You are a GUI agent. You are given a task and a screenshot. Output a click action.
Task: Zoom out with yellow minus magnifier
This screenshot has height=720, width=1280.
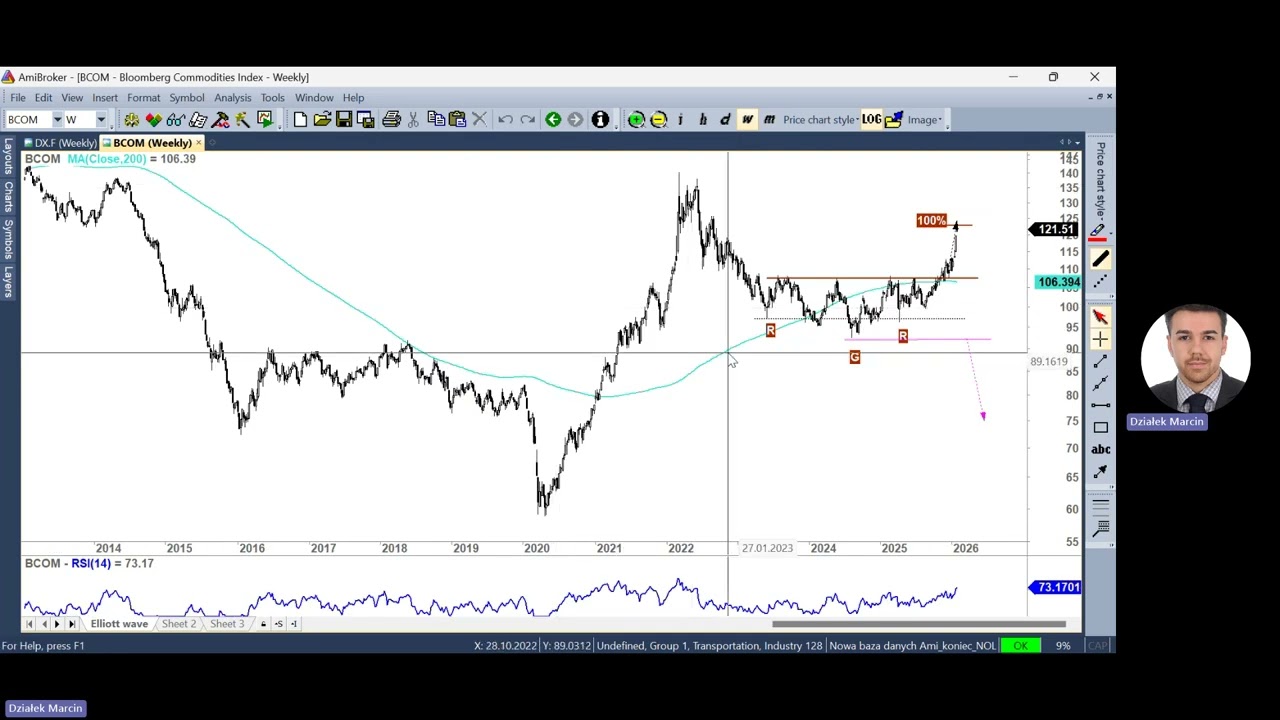[x=658, y=120]
